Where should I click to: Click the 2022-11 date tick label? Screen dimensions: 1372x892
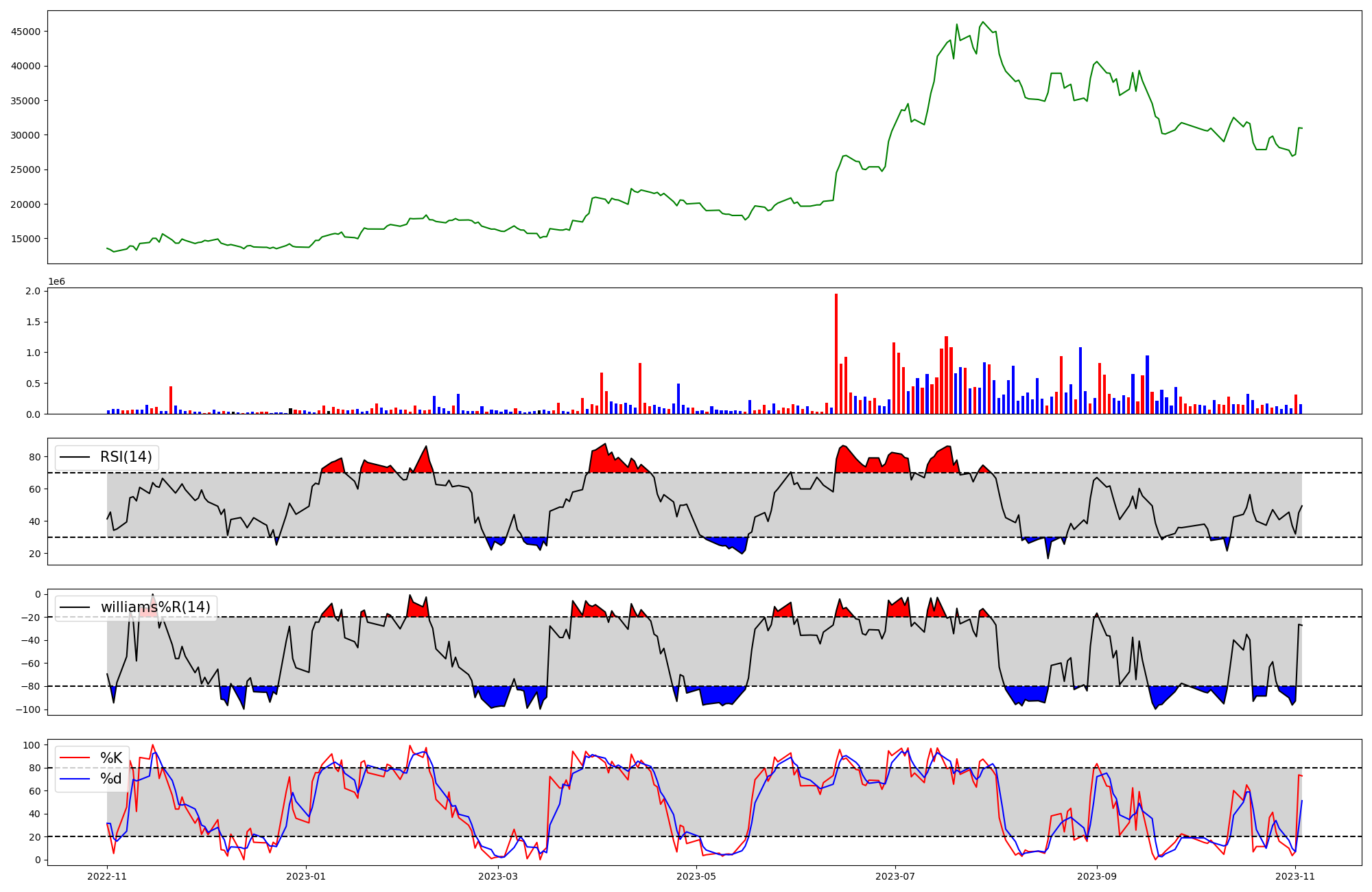(x=108, y=876)
